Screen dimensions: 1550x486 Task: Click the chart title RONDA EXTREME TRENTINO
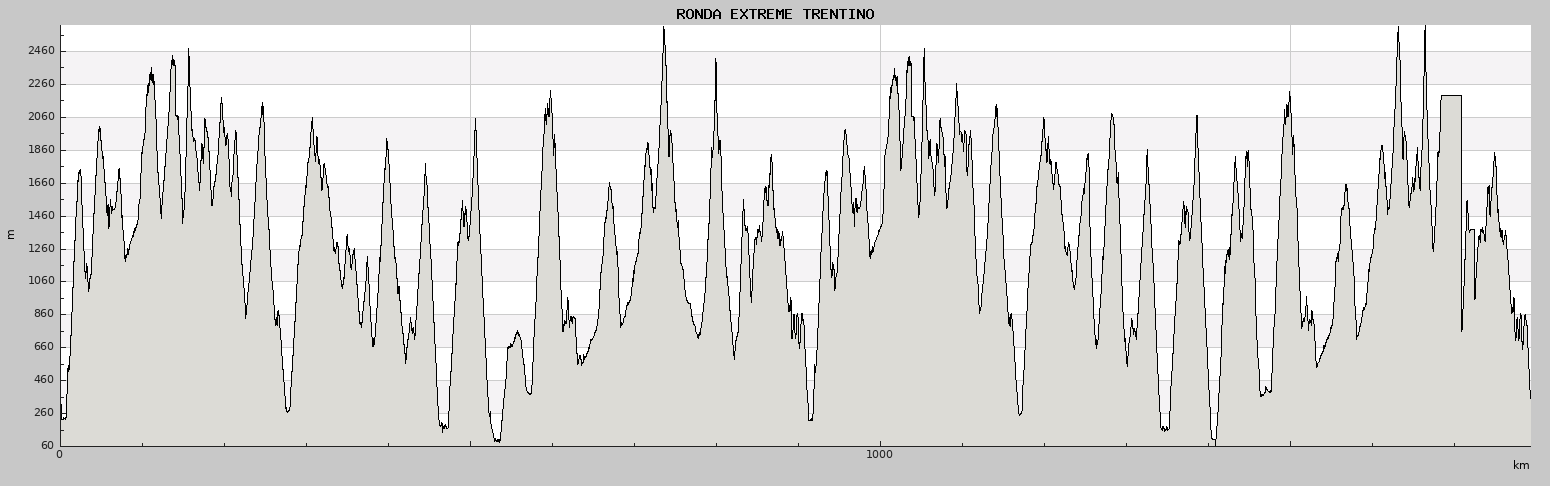pyautogui.click(x=775, y=14)
